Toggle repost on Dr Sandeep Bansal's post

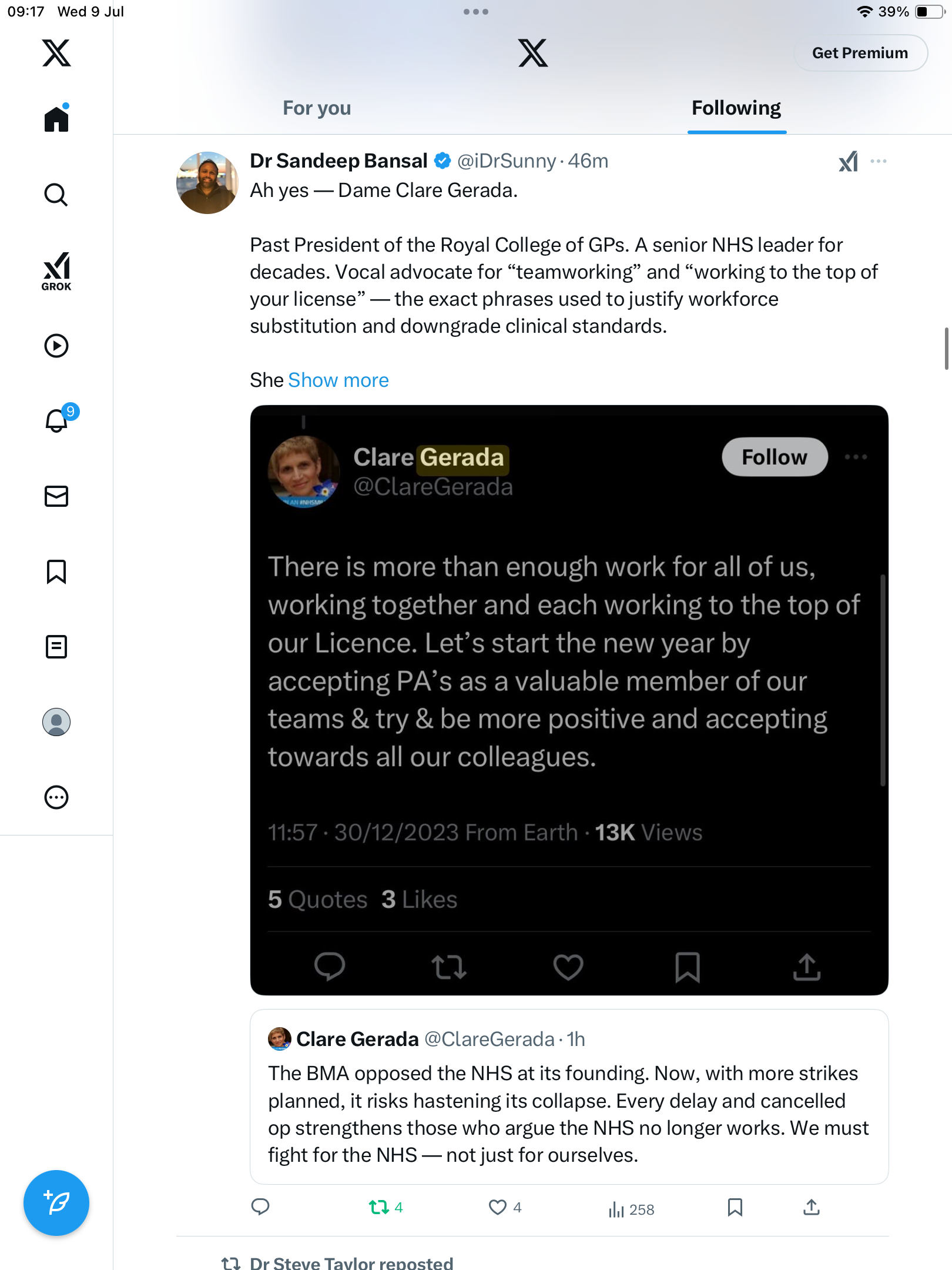tap(386, 1208)
